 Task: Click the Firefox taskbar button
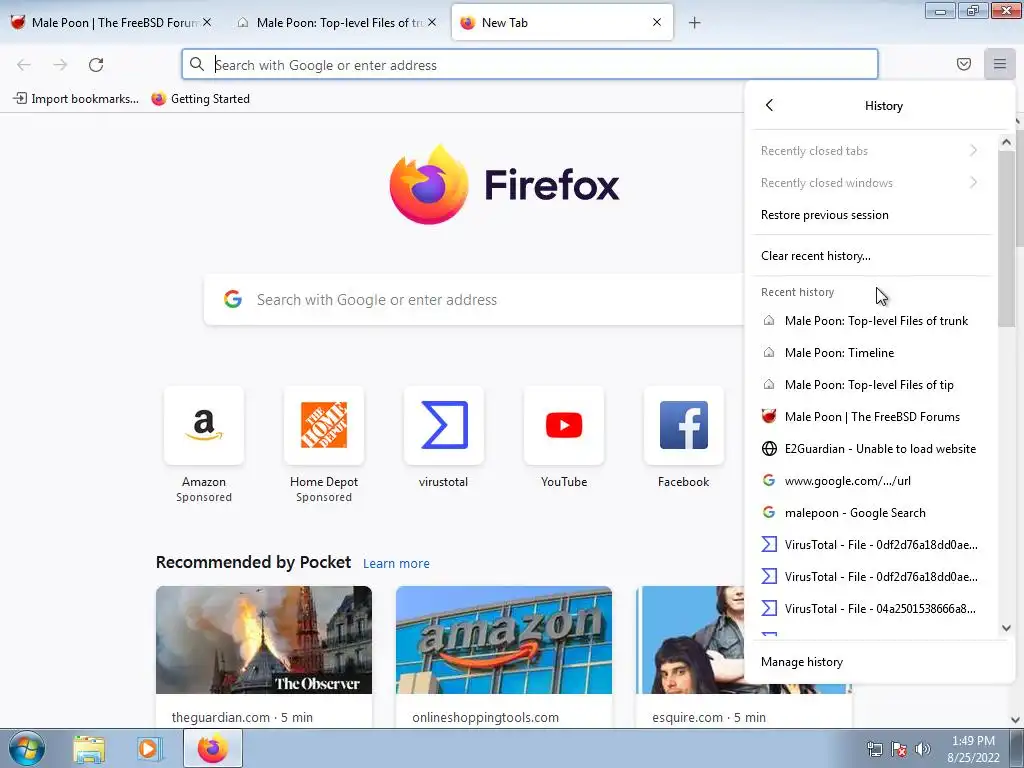pos(213,748)
